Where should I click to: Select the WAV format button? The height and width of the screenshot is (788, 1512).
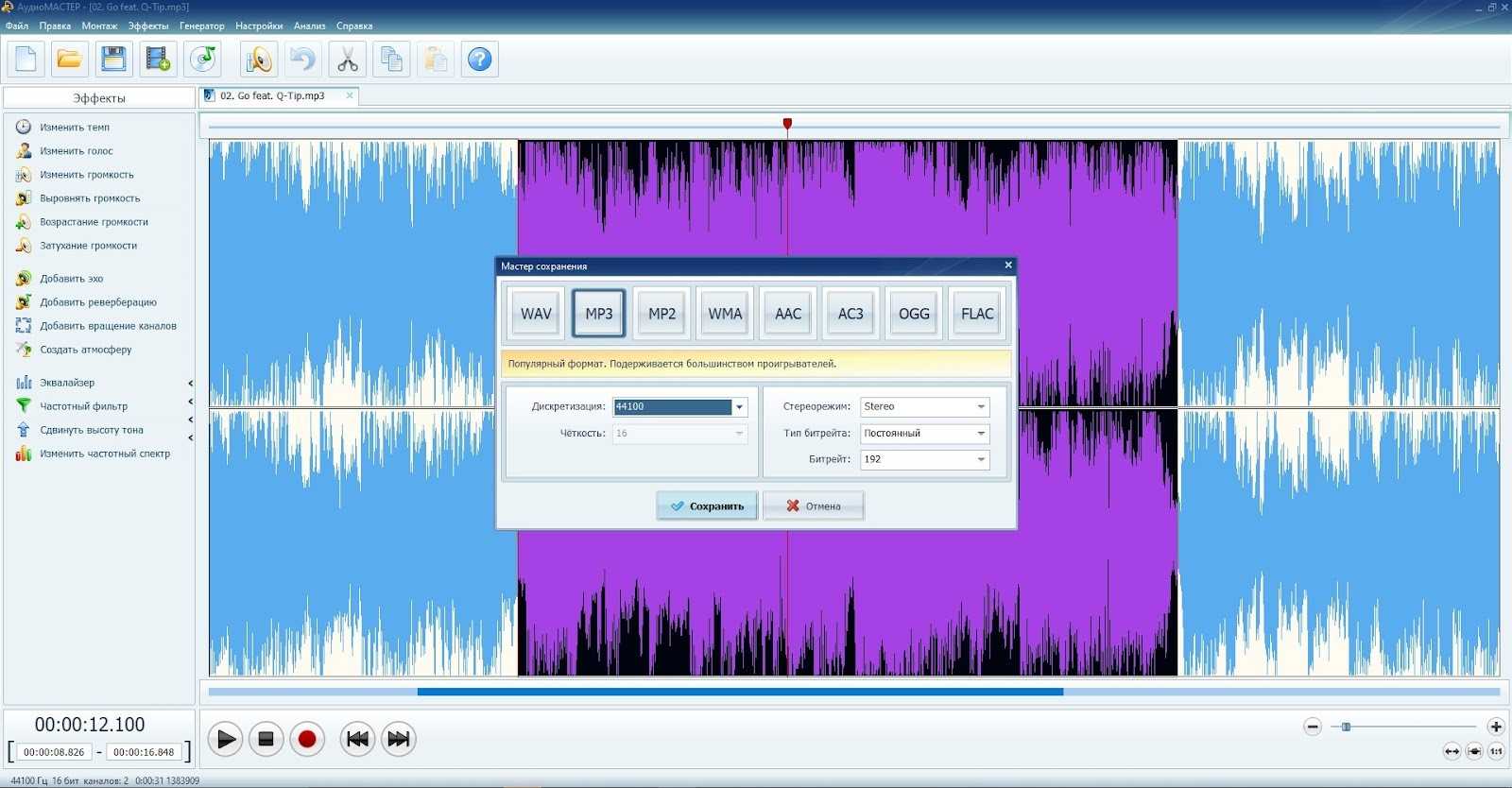pyautogui.click(x=536, y=314)
